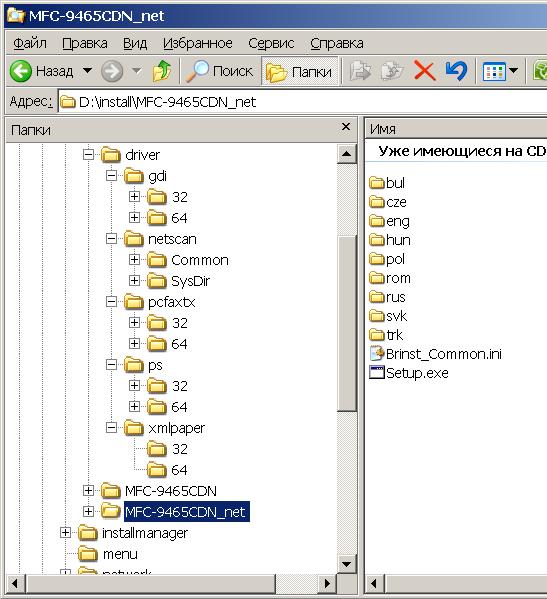Collapse the pcfaxtx folder node
This screenshot has height=599, width=547.
[x=111, y=302]
